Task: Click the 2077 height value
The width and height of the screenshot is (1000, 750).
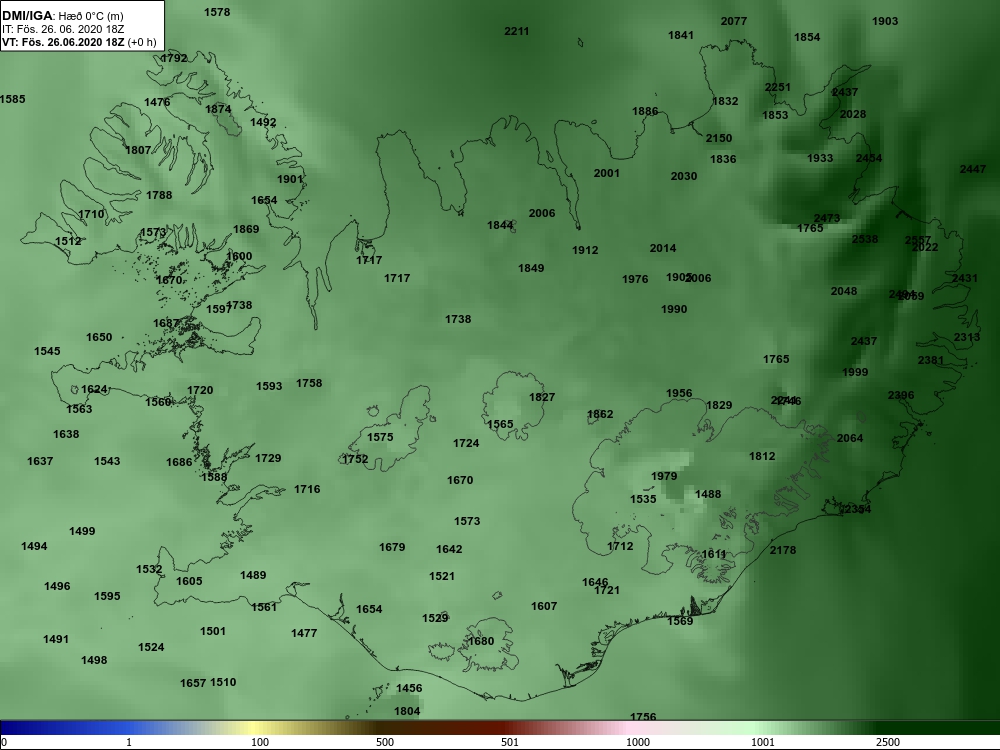Action: 734,21
